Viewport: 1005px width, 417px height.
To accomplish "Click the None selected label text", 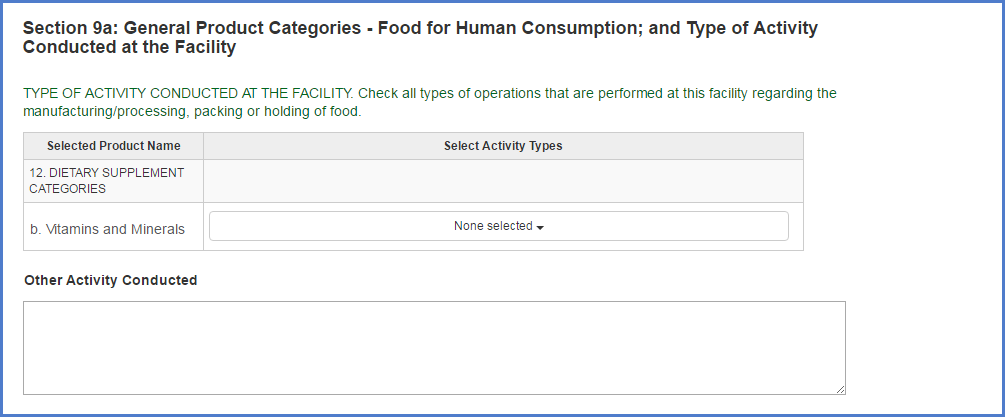I will tap(493, 226).
